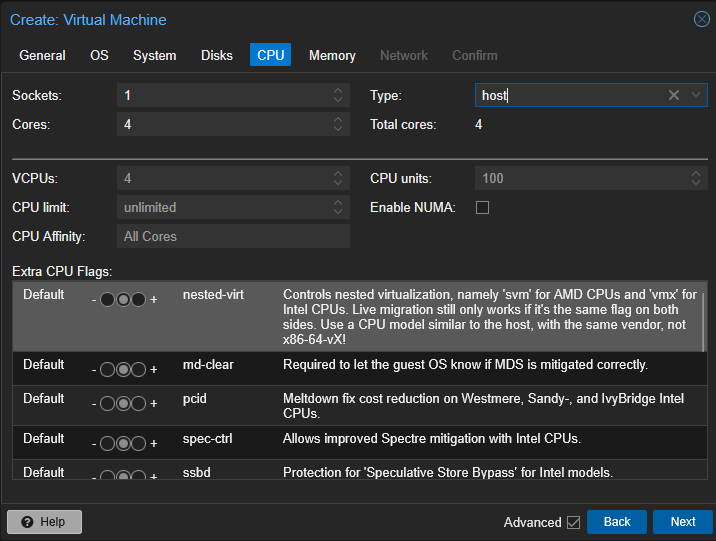Click the plus icon for pcid flag

pyautogui.click(x=154, y=405)
